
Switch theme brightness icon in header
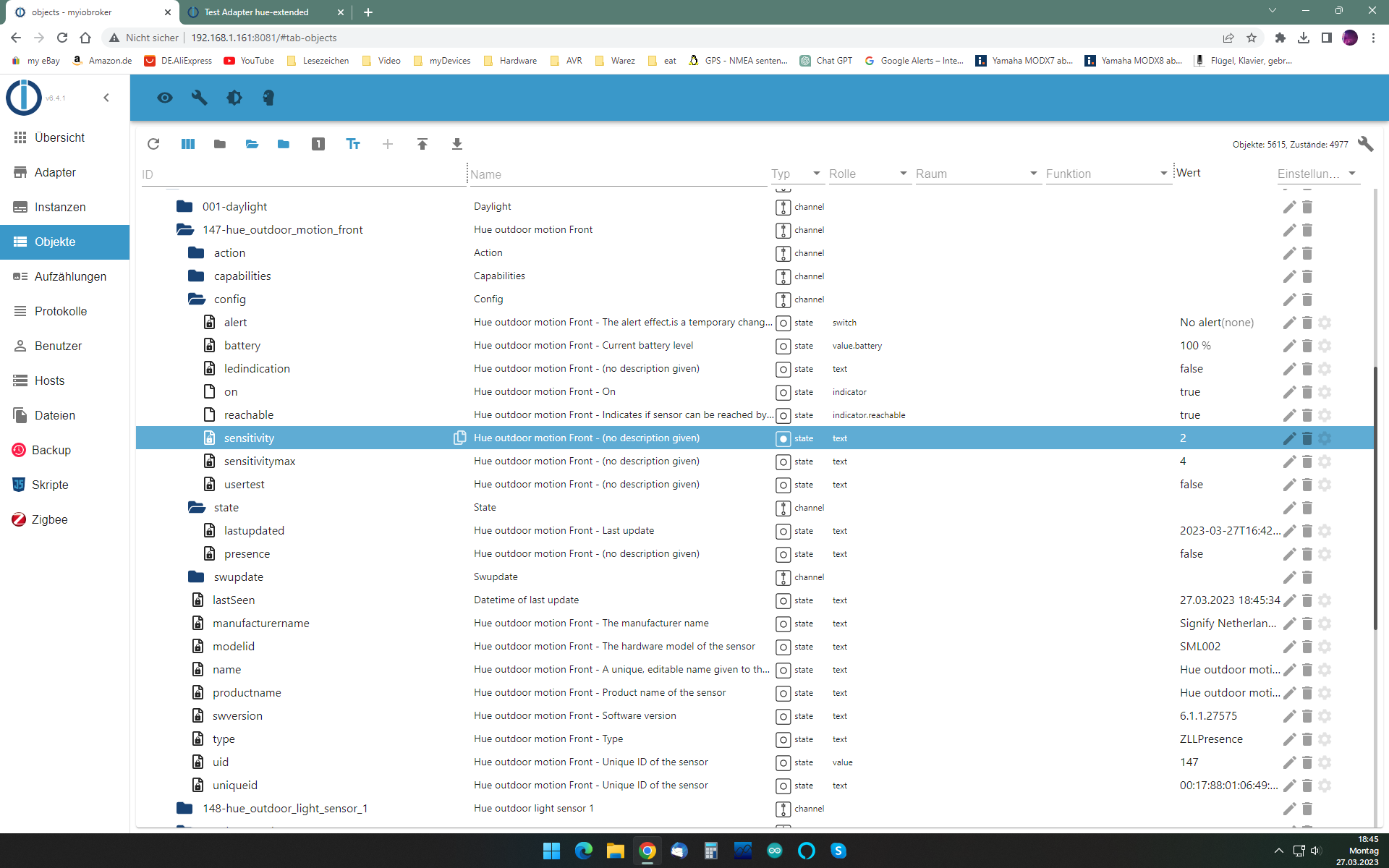[x=234, y=98]
